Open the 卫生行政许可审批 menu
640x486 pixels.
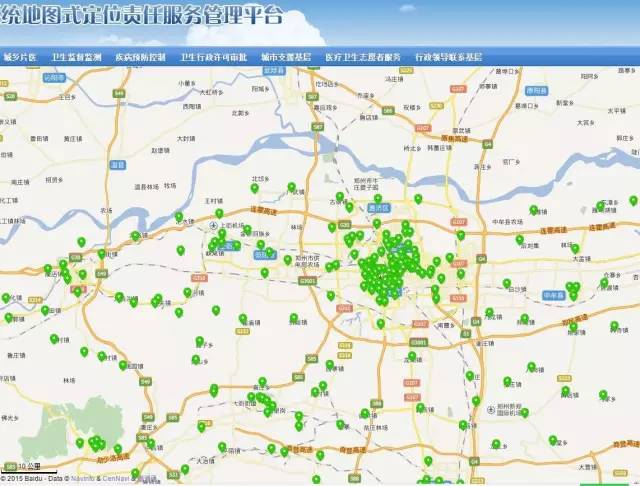pyautogui.click(x=214, y=57)
